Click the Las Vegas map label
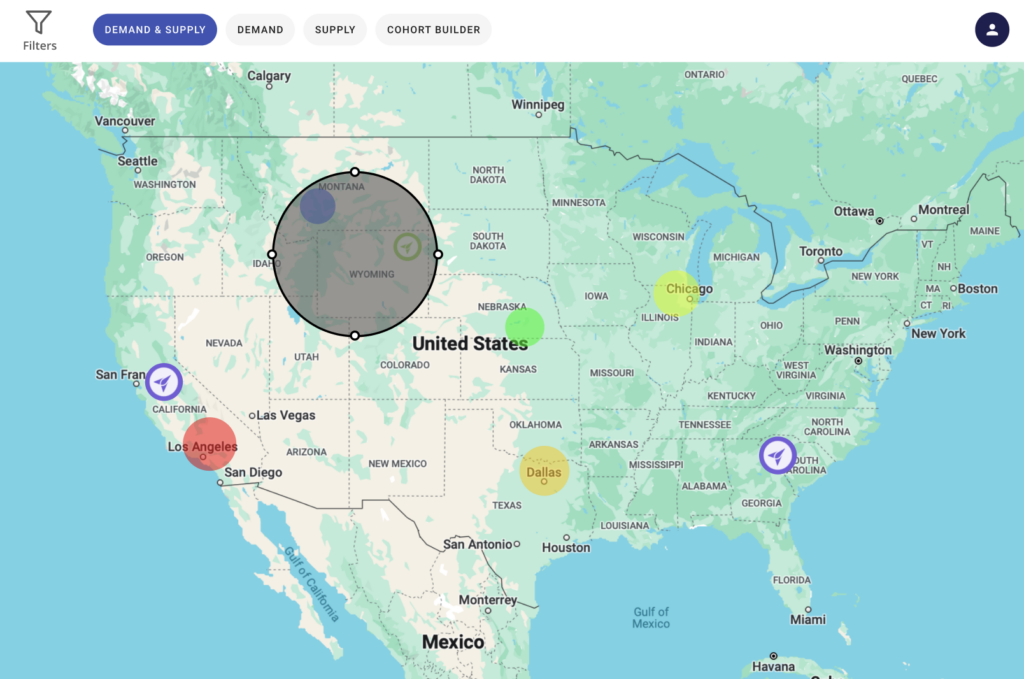The image size is (1024, 679). tap(285, 415)
